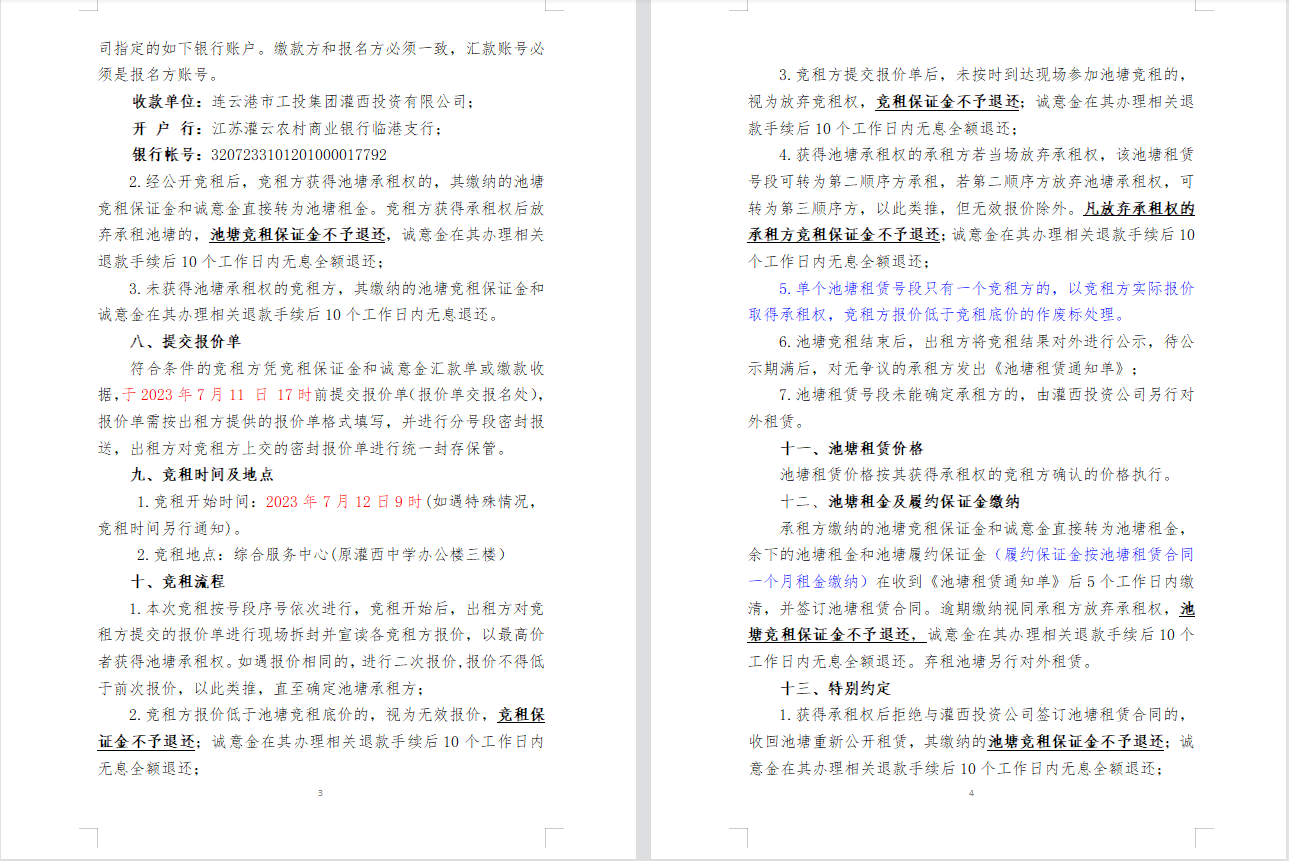The width and height of the screenshot is (1289, 861).
Task: Click the bank account number 3207233101201000017792
Action: coord(299,155)
